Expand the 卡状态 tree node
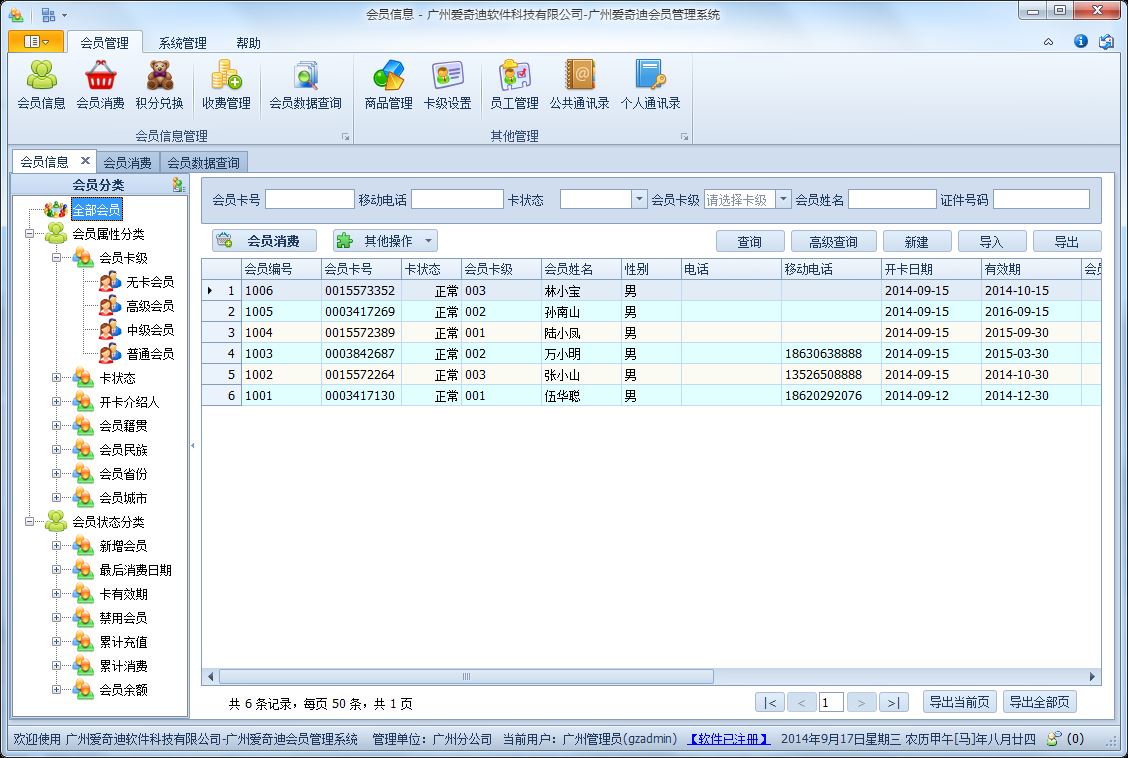 click(56, 378)
